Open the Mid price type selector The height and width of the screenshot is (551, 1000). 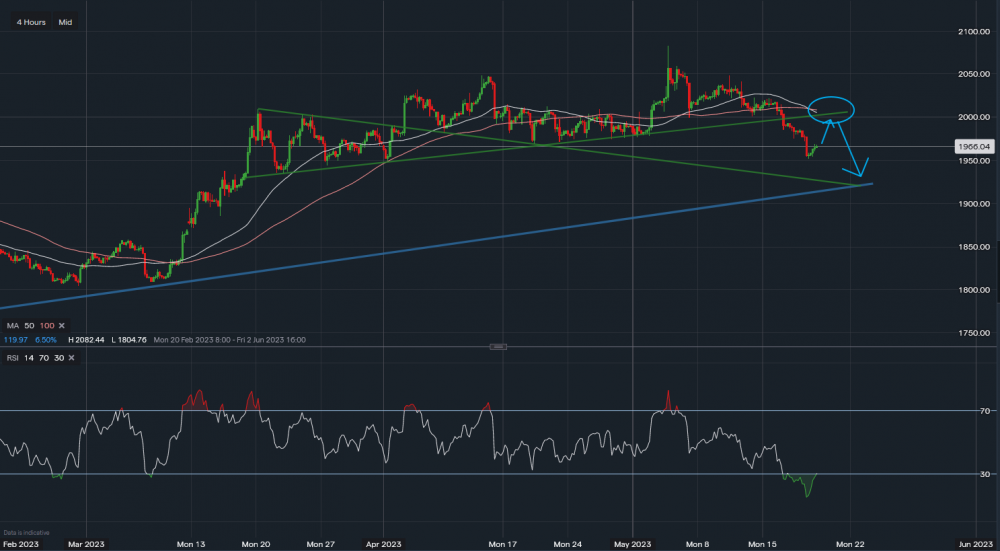[65, 21]
